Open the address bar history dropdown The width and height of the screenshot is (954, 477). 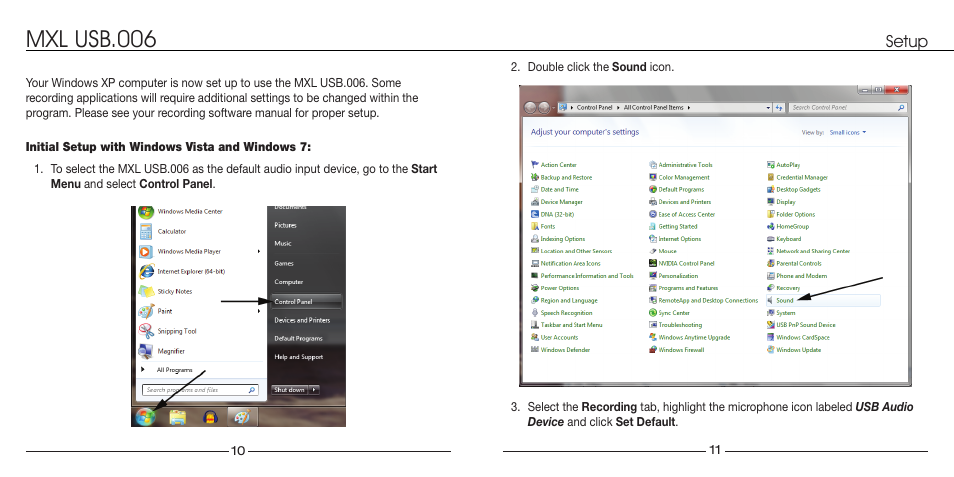click(768, 108)
